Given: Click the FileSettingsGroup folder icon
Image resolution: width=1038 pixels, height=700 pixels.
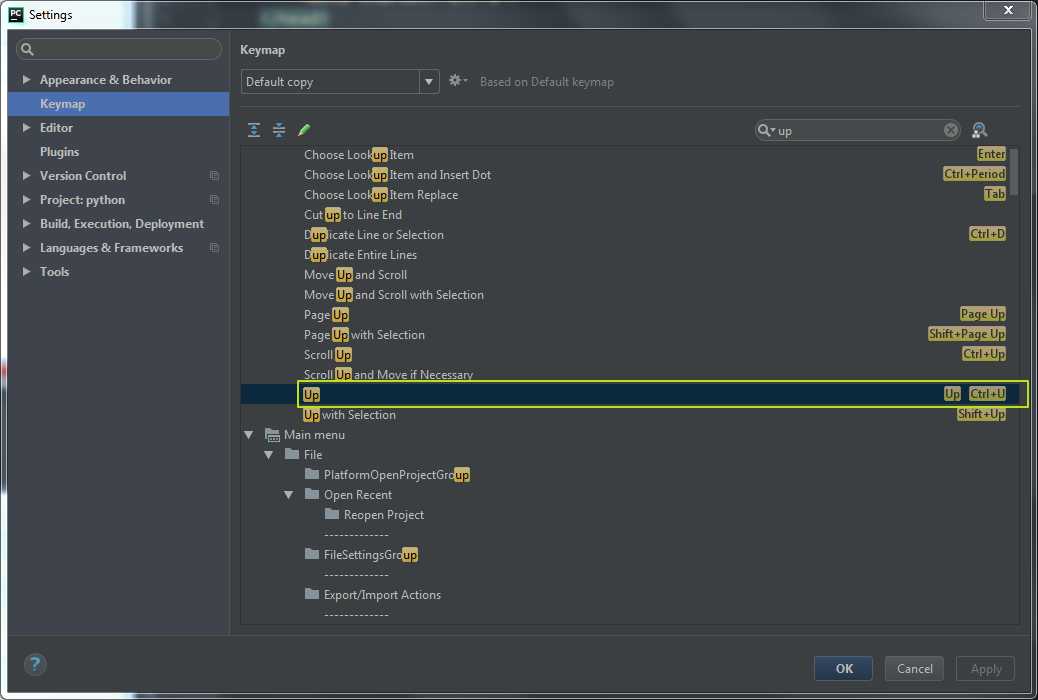Looking at the screenshot, I should pyautogui.click(x=312, y=554).
